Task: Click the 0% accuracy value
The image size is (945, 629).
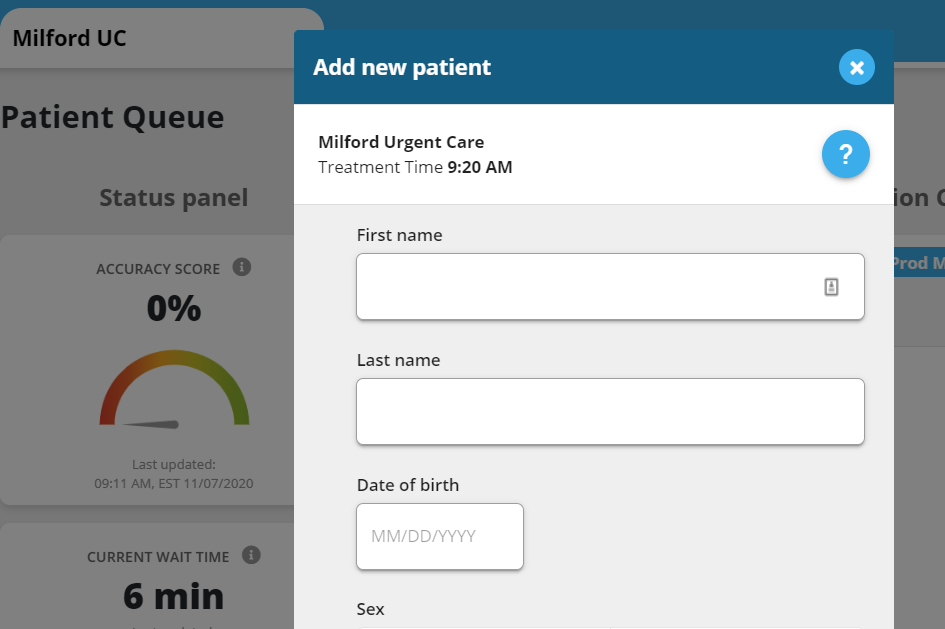Action: tap(174, 308)
